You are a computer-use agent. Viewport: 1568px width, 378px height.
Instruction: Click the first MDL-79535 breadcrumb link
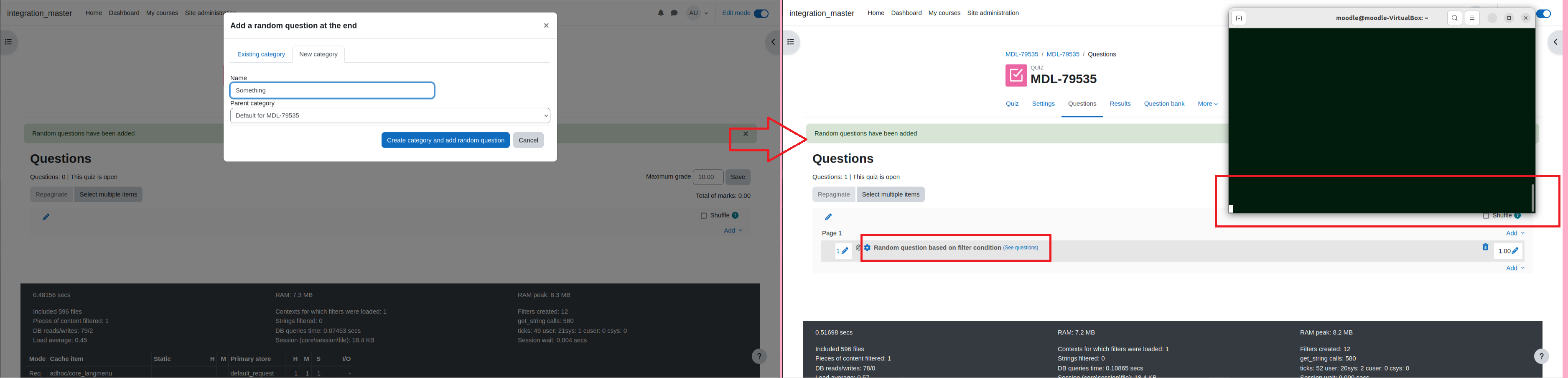[x=1022, y=54]
